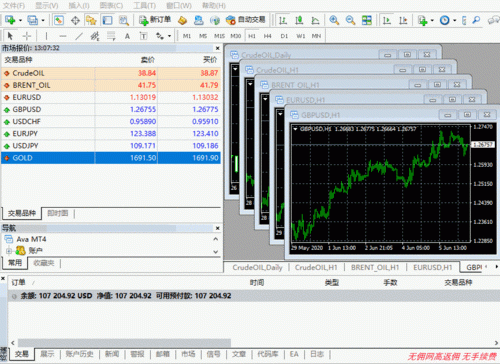Click the zoom out magnifier icon
This screenshot has height=364, width=500.
(350, 20)
